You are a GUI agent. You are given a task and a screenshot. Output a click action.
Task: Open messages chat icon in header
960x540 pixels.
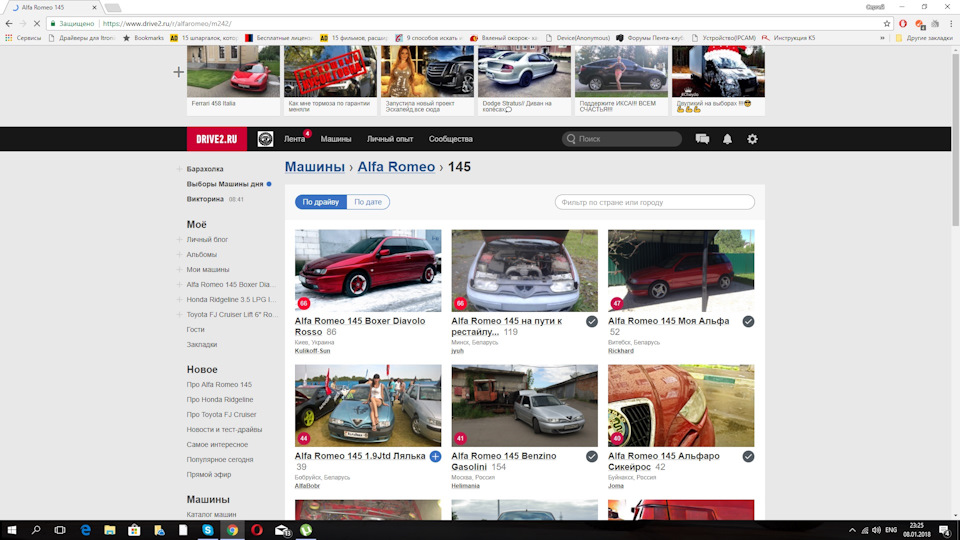[x=702, y=139]
